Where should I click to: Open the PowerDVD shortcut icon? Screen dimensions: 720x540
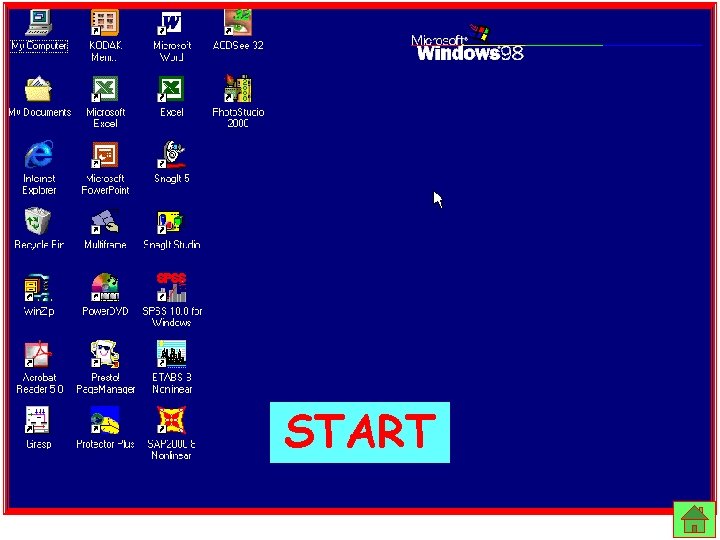(x=105, y=288)
